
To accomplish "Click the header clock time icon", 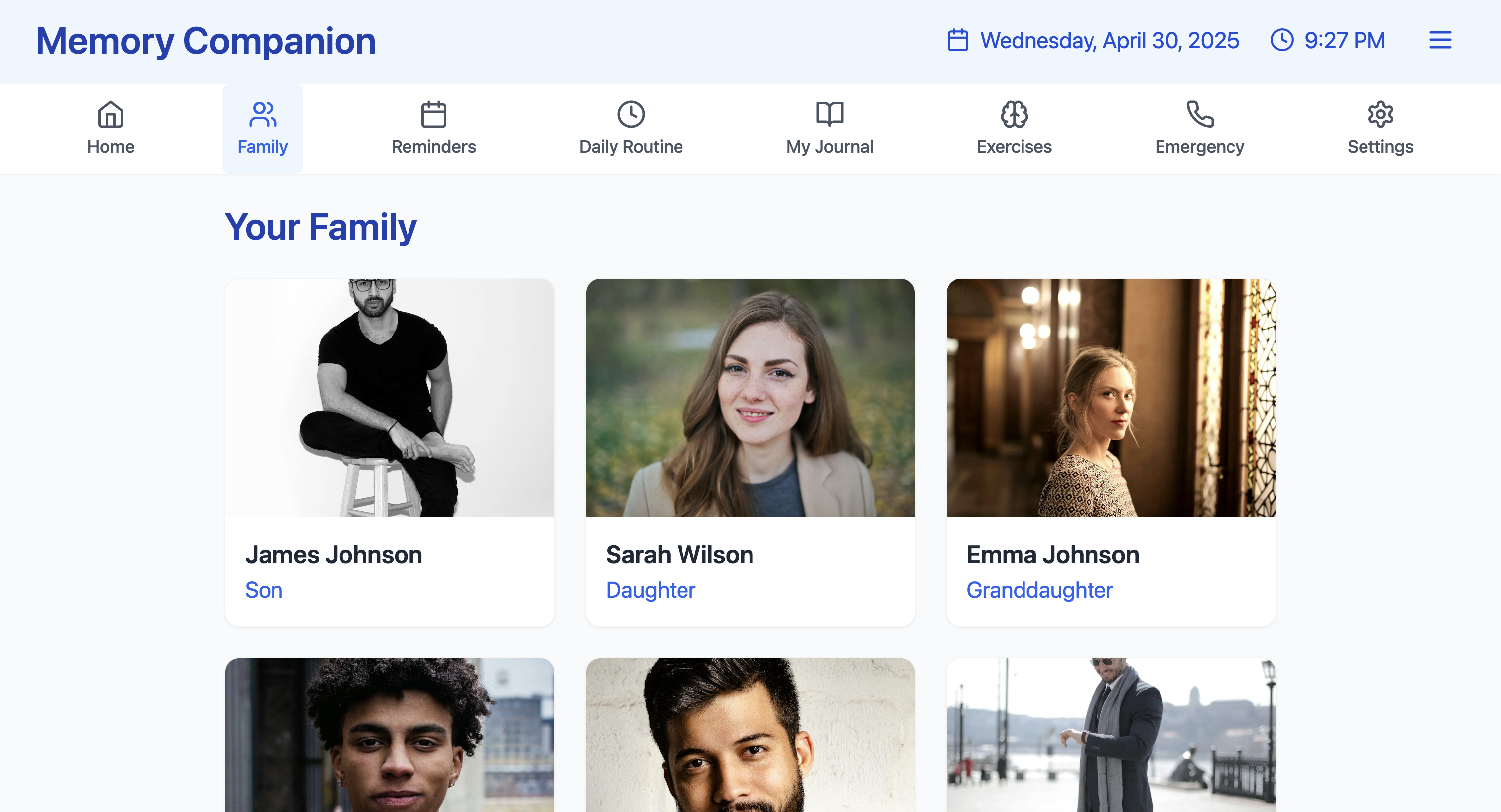I will (x=1281, y=40).
